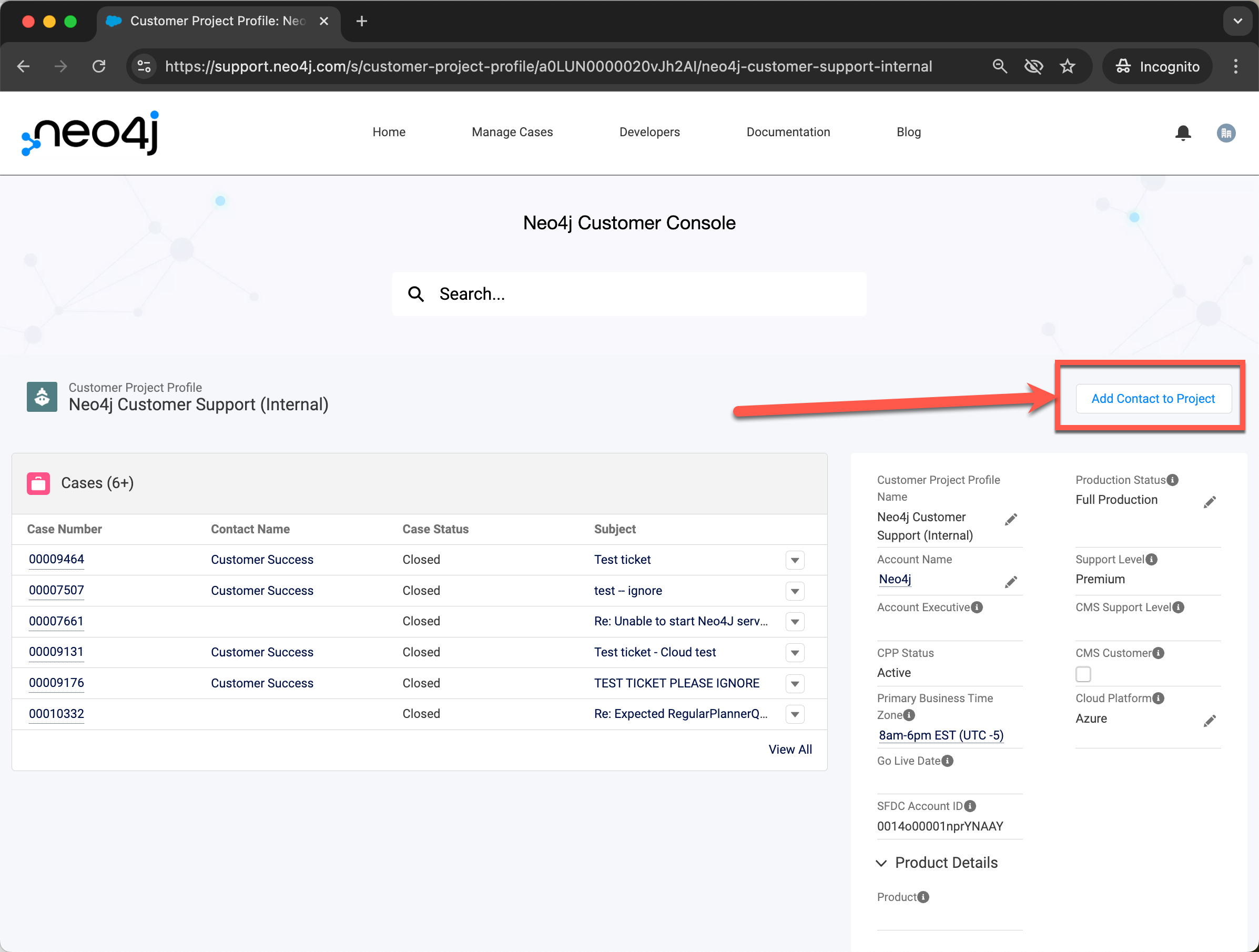Edit the Account Name pencil icon
Viewport: 1259px width, 952px height.
(x=1011, y=581)
